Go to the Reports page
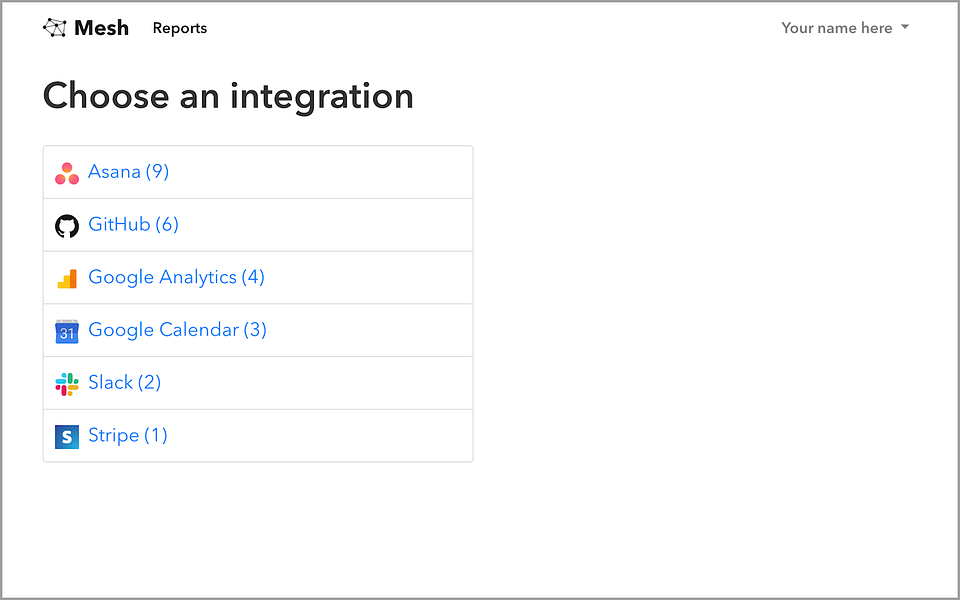This screenshot has width=960, height=600. click(180, 28)
